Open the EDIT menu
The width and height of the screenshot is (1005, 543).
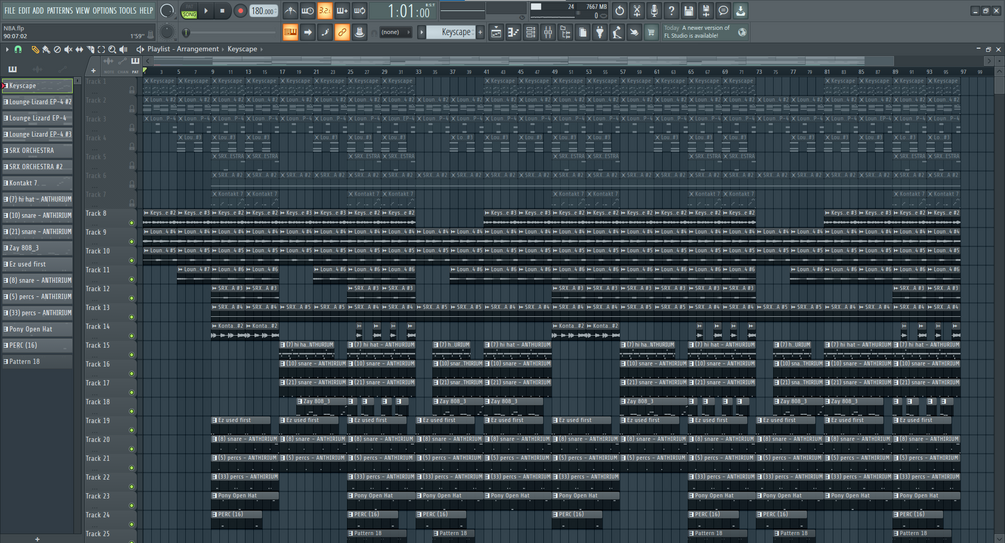coord(24,10)
